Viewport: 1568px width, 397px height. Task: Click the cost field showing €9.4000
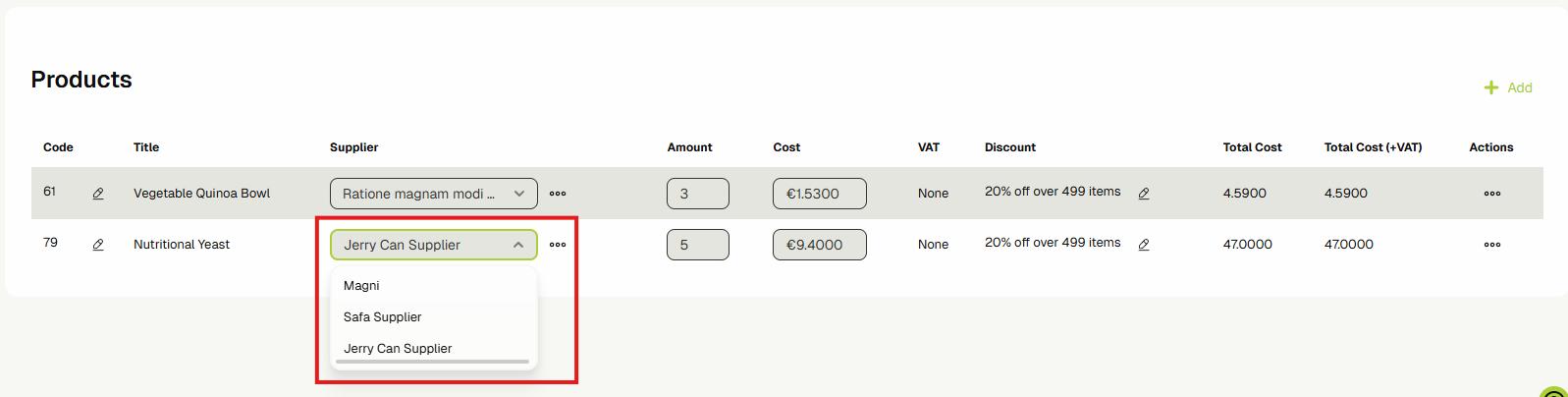[x=819, y=245]
